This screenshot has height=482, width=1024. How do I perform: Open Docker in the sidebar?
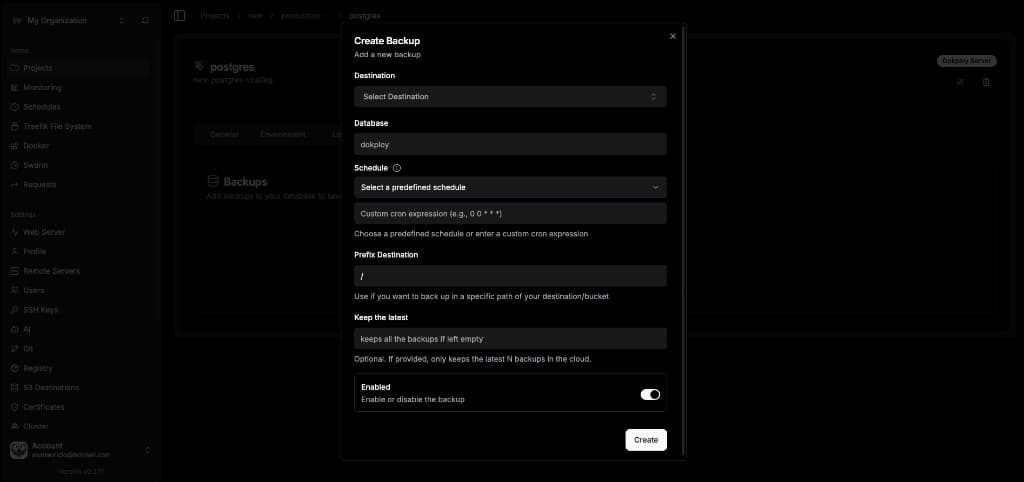(x=78, y=146)
